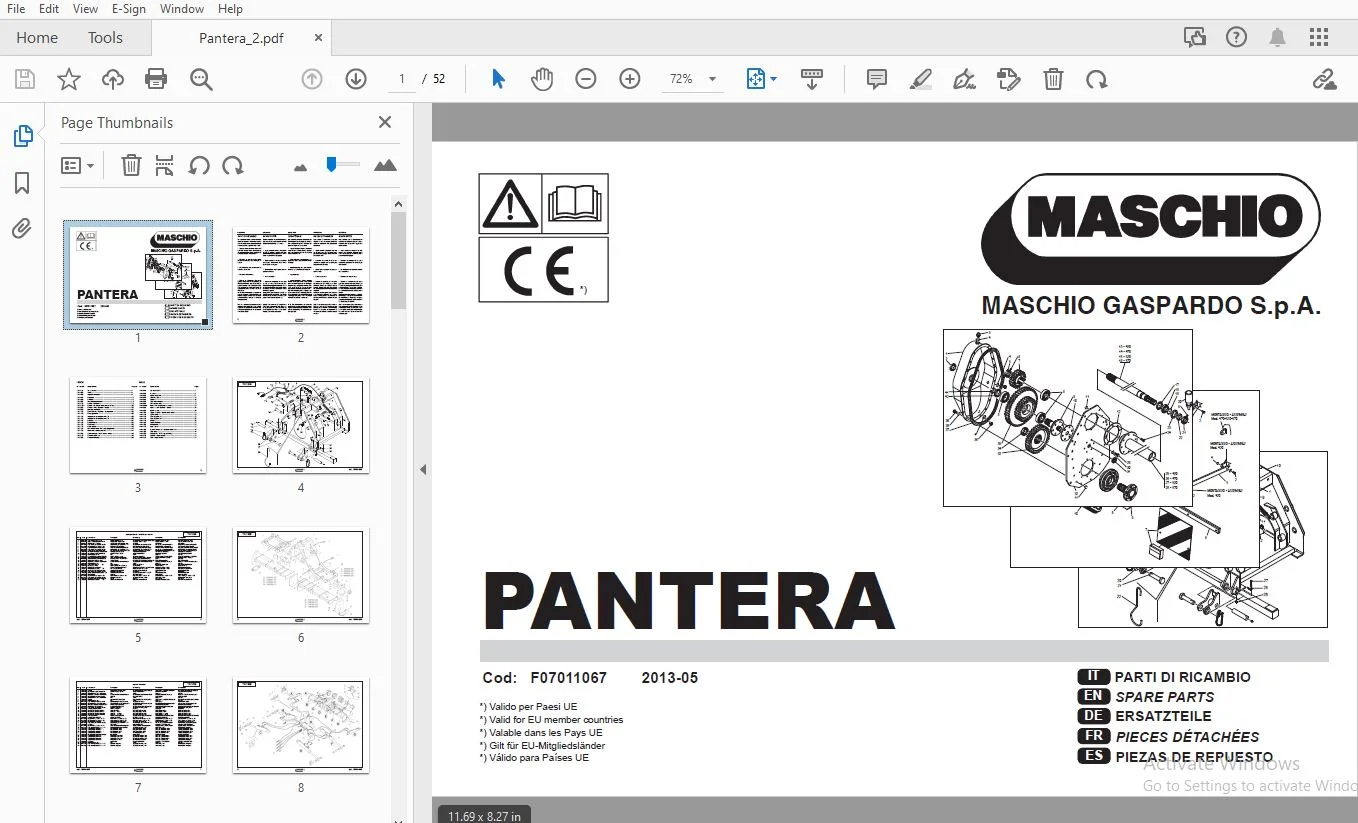Collapse the left navigation pane arrow

point(423,469)
